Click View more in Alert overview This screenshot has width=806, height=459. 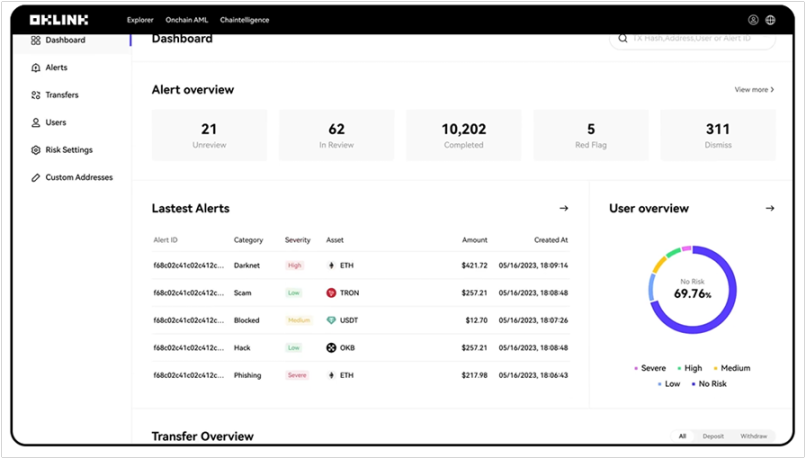pyautogui.click(x=754, y=90)
